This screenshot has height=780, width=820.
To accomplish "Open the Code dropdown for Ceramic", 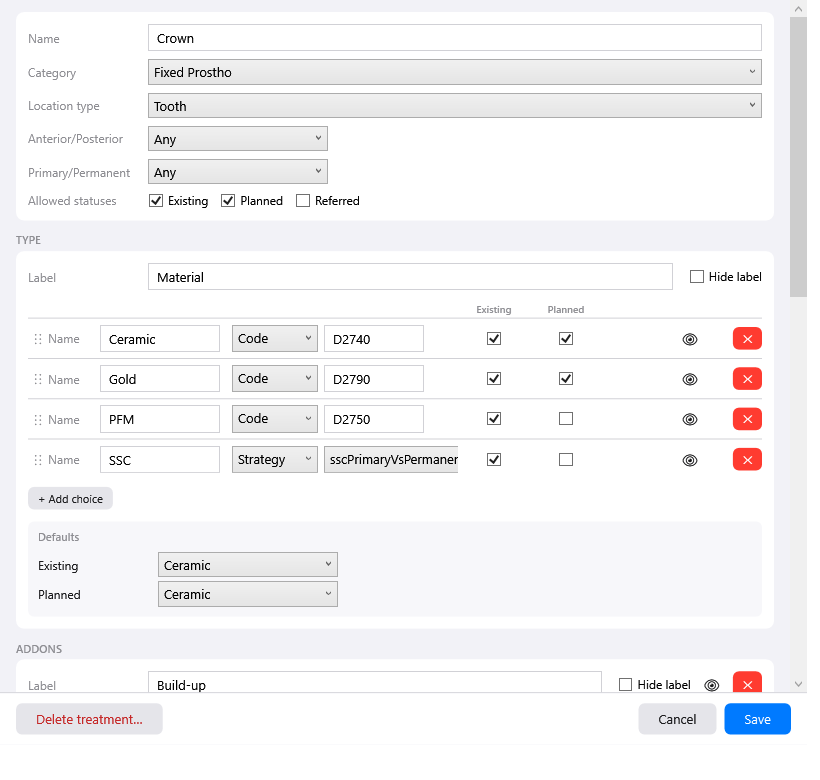I will click(x=275, y=339).
